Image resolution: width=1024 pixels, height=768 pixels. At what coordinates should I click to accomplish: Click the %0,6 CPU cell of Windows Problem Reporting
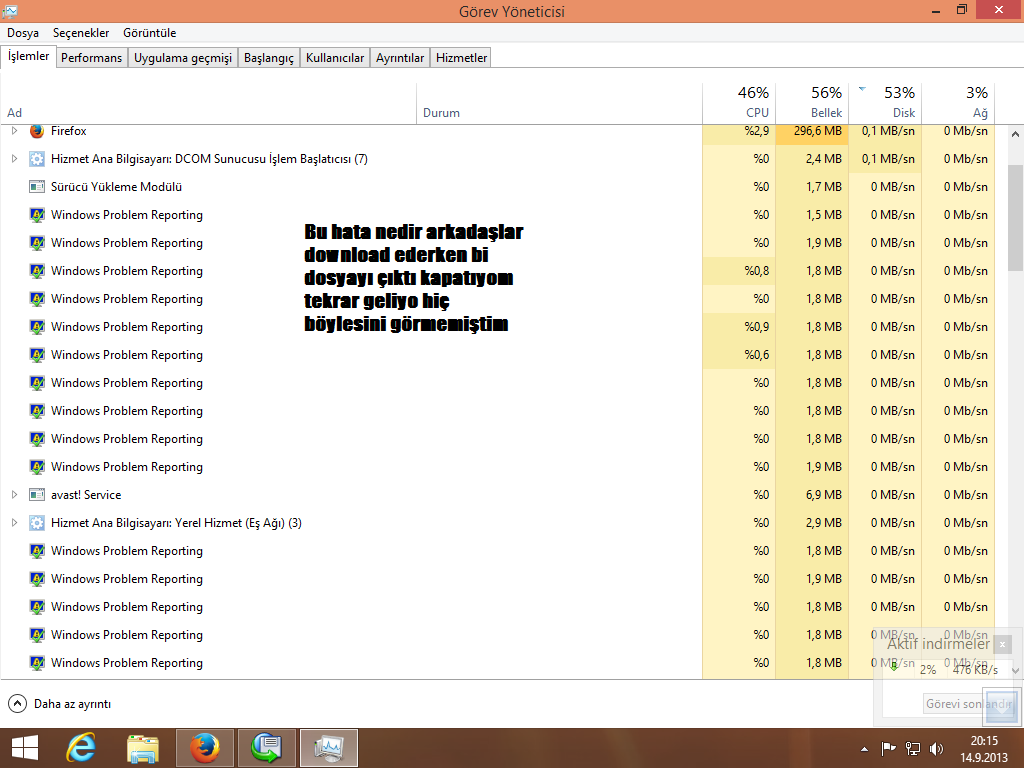click(x=739, y=355)
